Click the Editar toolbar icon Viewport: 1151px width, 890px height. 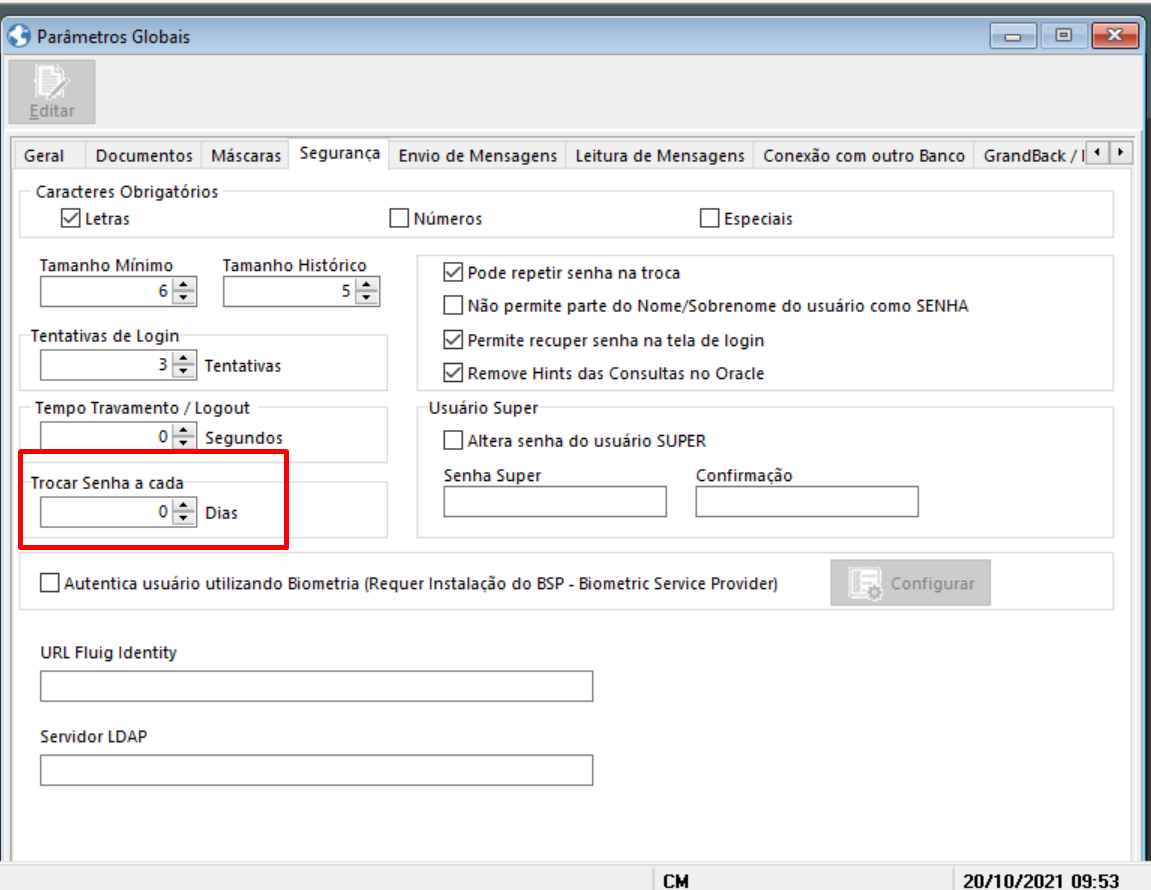coord(52,92)
